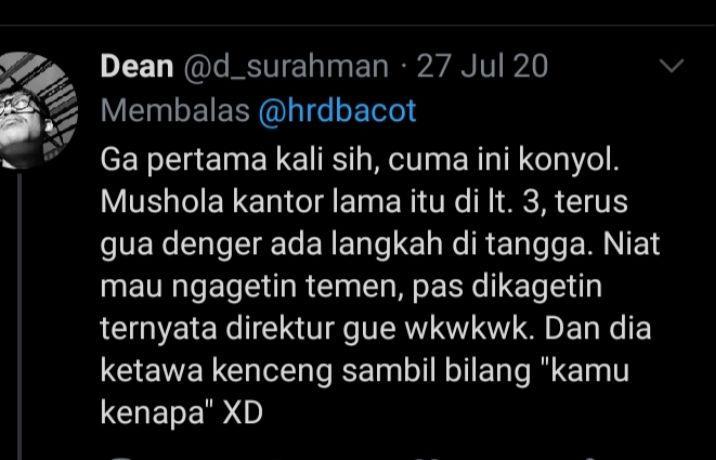
Task: Open Dean's profile picture
Action: coord(37,111)
